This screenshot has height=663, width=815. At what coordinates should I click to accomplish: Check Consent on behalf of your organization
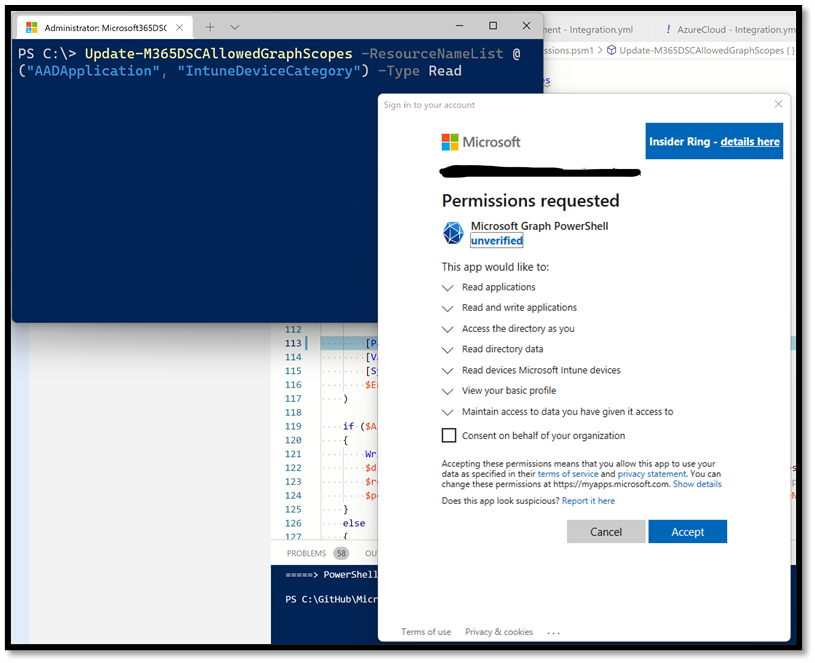click(449, 435)
